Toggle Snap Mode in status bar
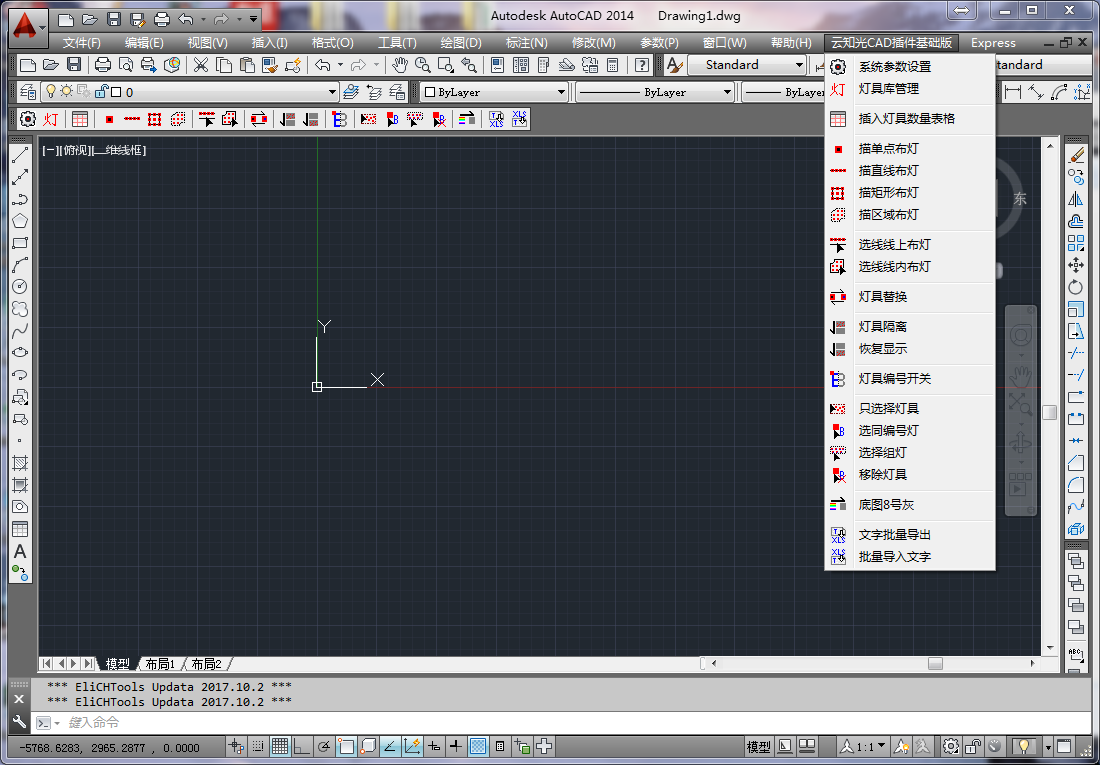Image resolution: width=1100 pixels, height=765 pixels. click(258, 746)
